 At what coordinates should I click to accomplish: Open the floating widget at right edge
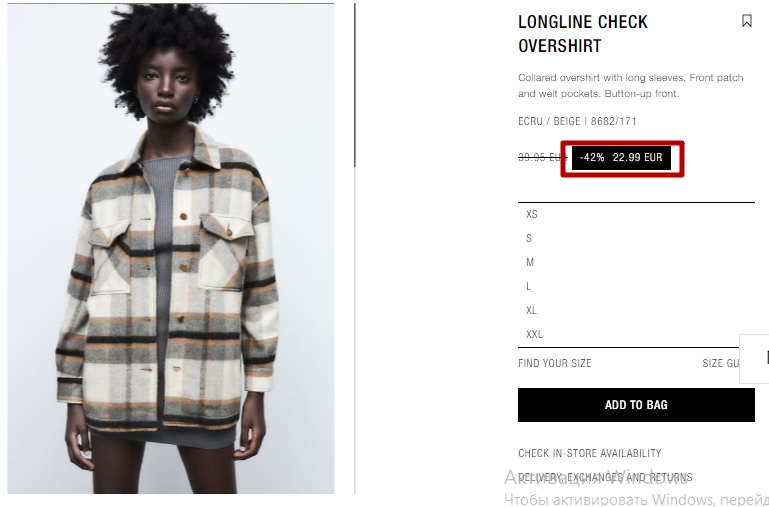(x=754, y=359)
